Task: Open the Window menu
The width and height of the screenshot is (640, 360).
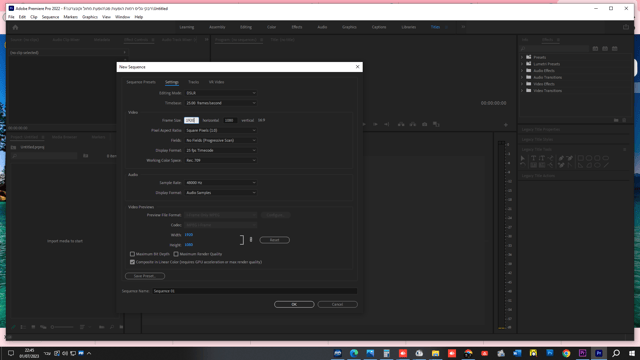Action: 122,17
